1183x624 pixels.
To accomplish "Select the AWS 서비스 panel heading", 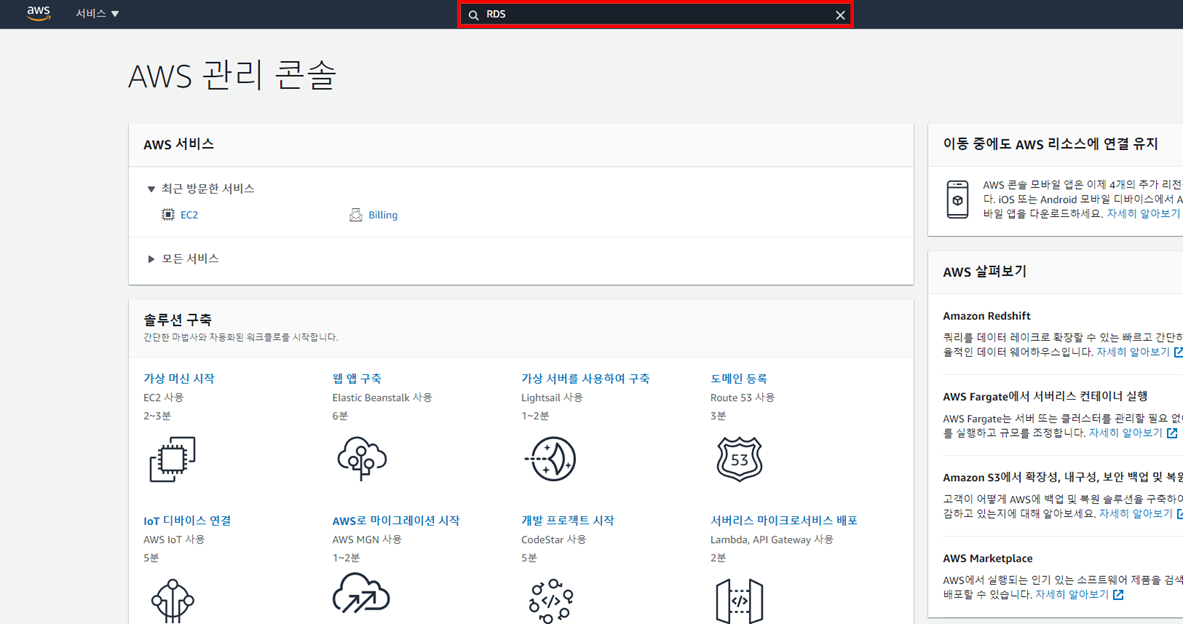I will pos(179,144).
